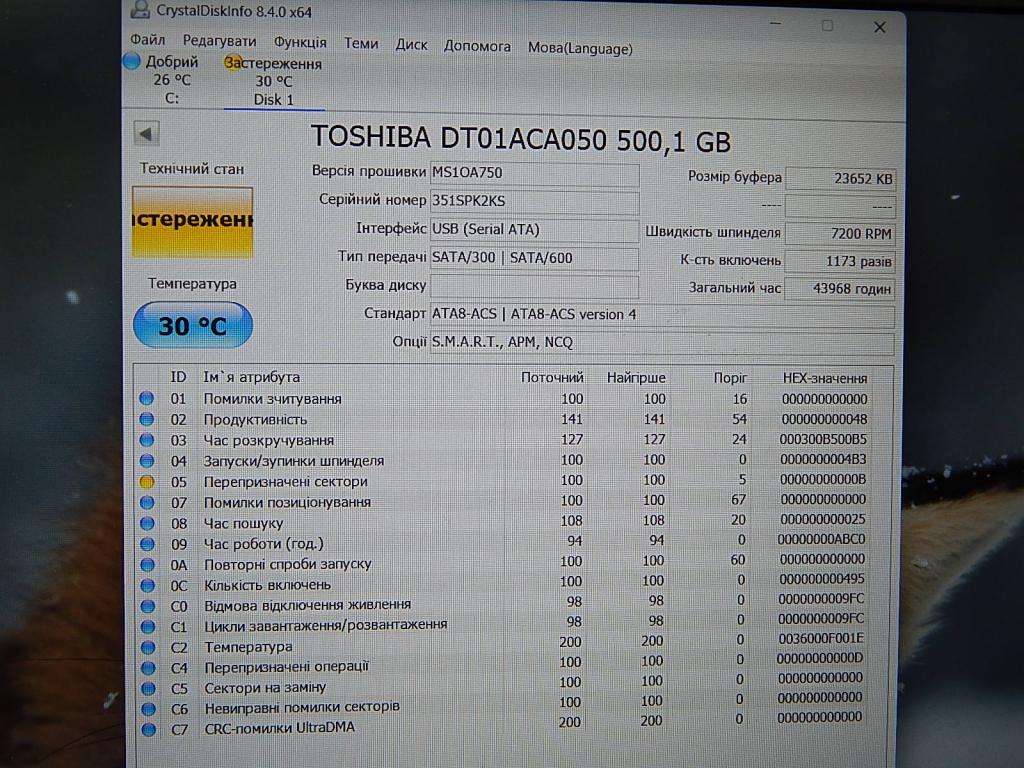
Task: Click the blue status icon for drive C:
Action: point(131,62)
